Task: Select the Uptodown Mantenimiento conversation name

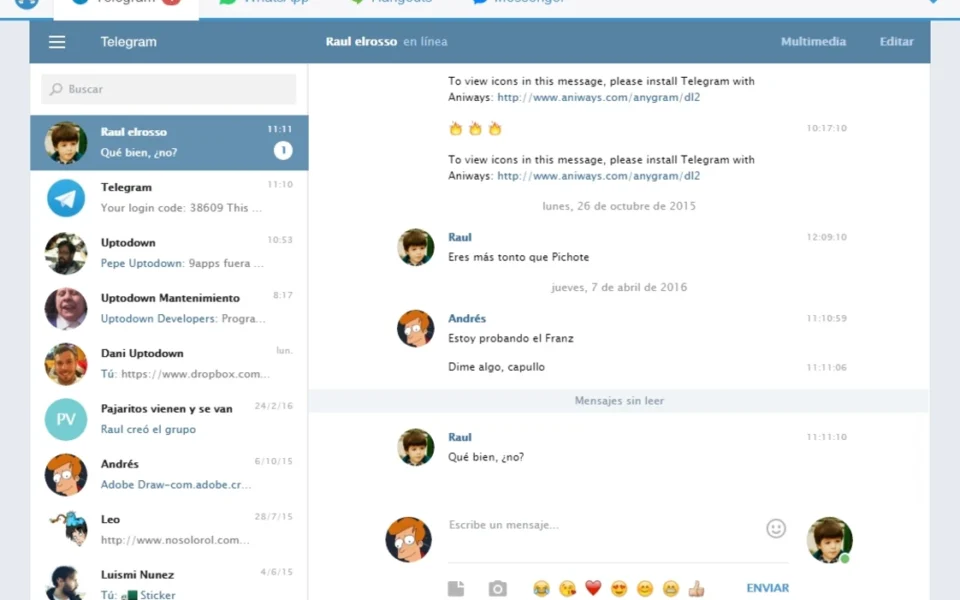Action: (x=170, y=298)
